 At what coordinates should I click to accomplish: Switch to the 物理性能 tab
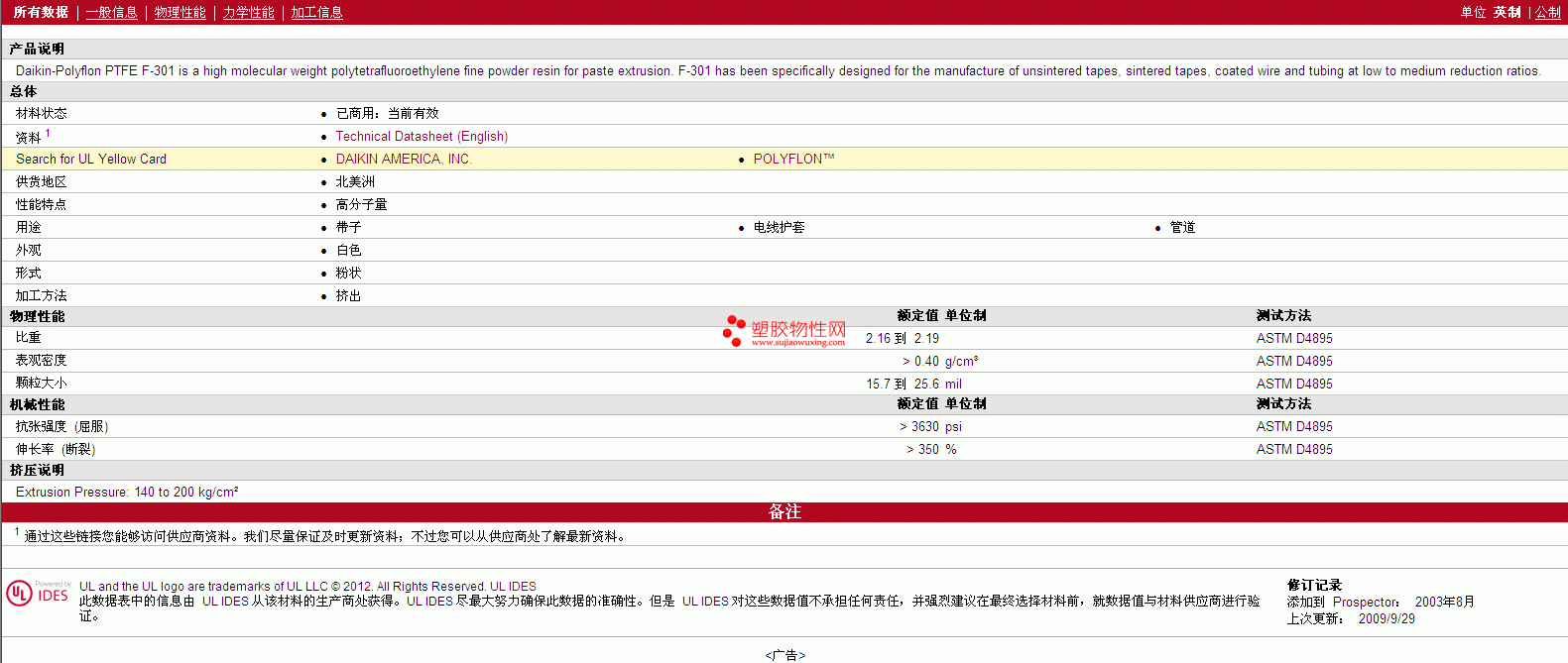tap(180, 12)
